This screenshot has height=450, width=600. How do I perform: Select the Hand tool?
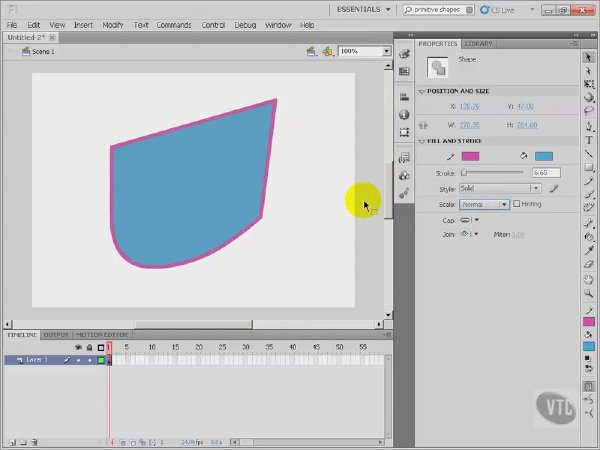[589, 279]
